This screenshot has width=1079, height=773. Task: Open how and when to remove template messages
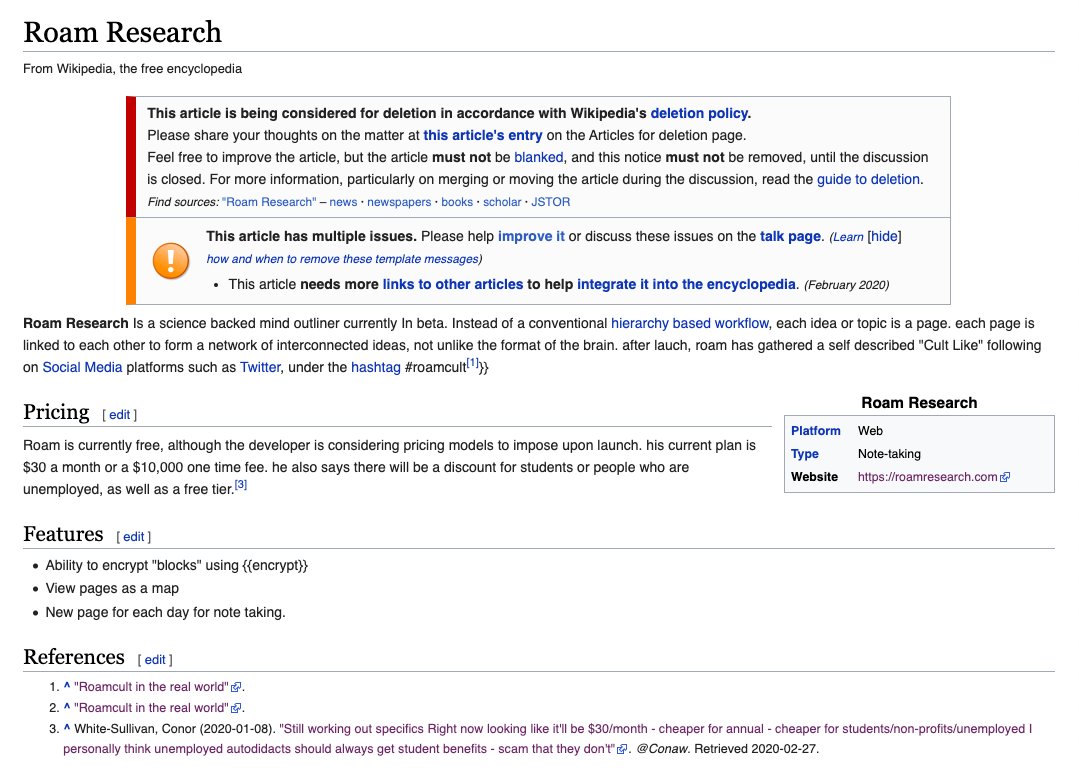(x=343, y=260)
